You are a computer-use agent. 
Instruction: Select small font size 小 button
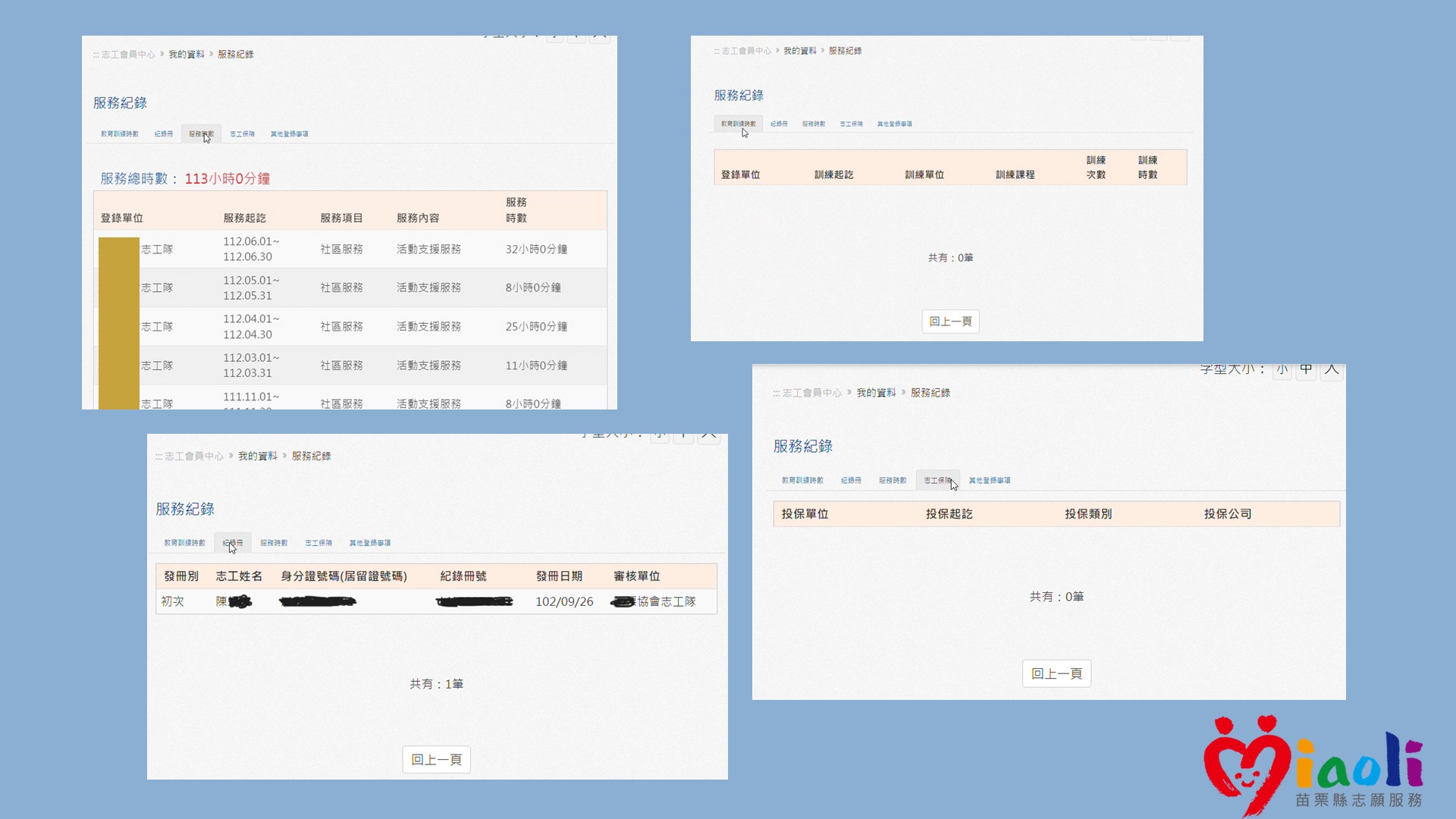1282,370
